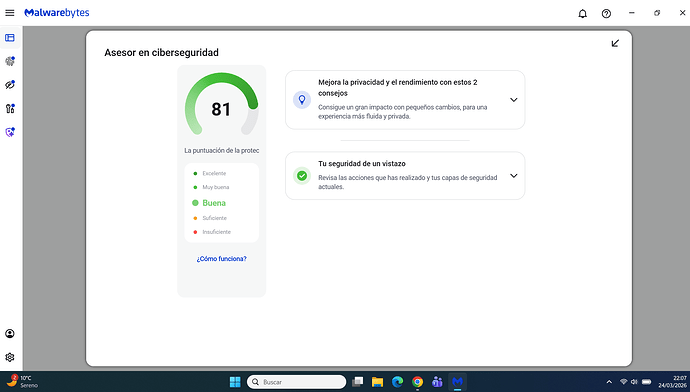Screen dimensions: 690x392
Task: Click the location pin tips icon
Action: click(x=302, y=100)
